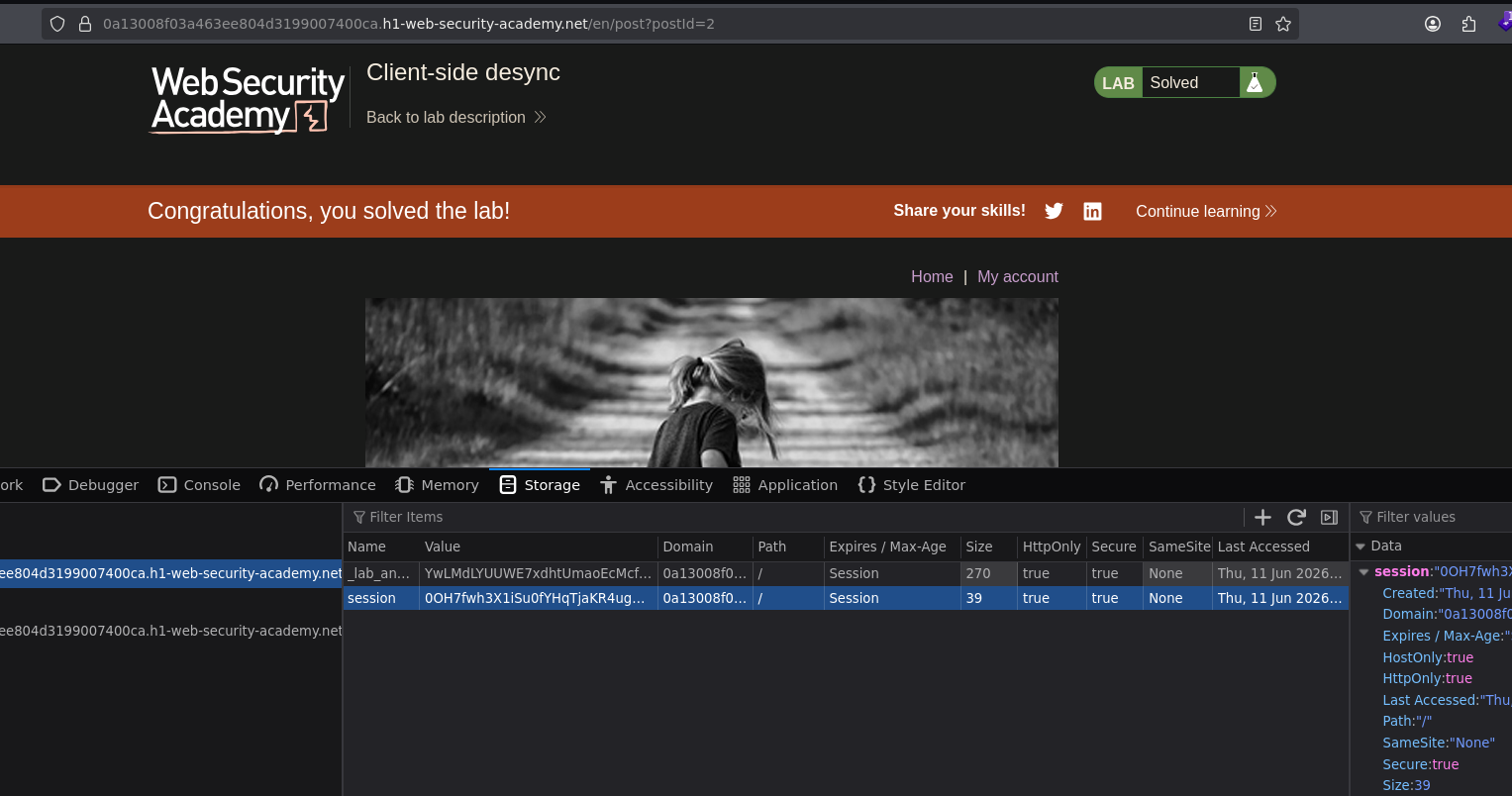
Task: Share on LinkedIn icon
Action: 1092,211
